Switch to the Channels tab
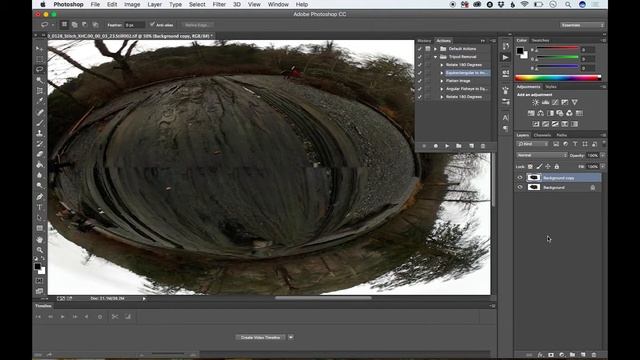This screenshot has height=360, width=640. click(x=542, y=135)
